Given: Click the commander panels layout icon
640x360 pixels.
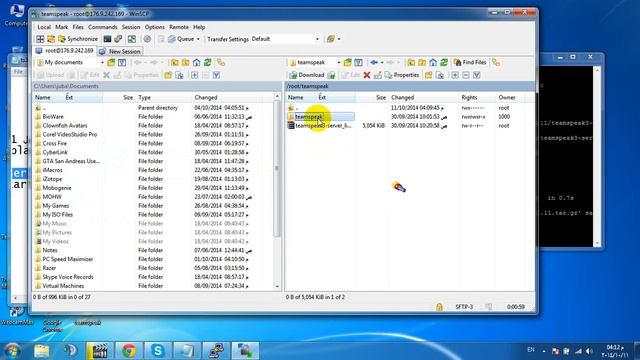Looking at the screenshot, I should [40, 39].
